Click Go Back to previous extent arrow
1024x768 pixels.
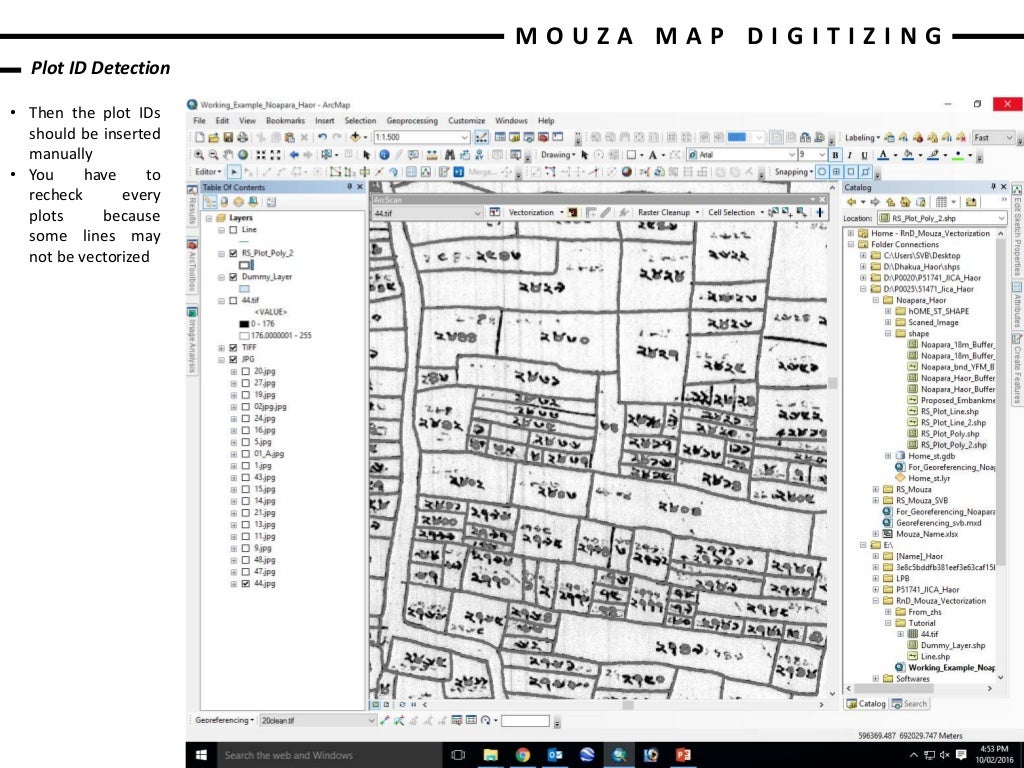coord(294,155)
